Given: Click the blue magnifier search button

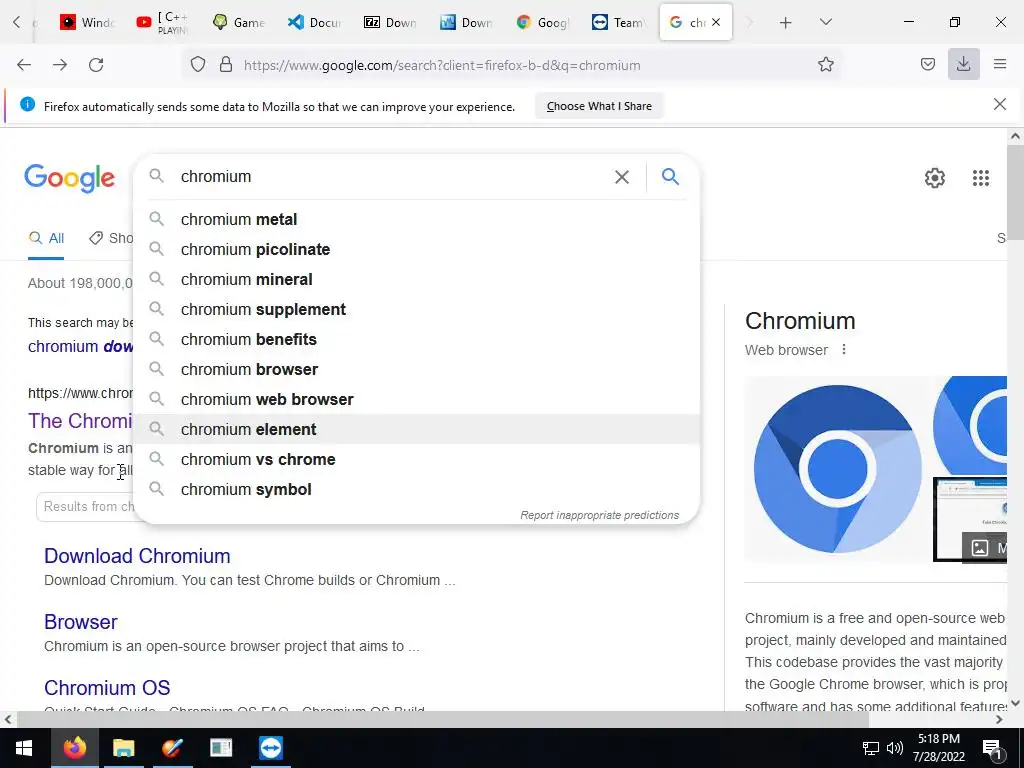Looking at the screenshot, I should coord(670,176).
